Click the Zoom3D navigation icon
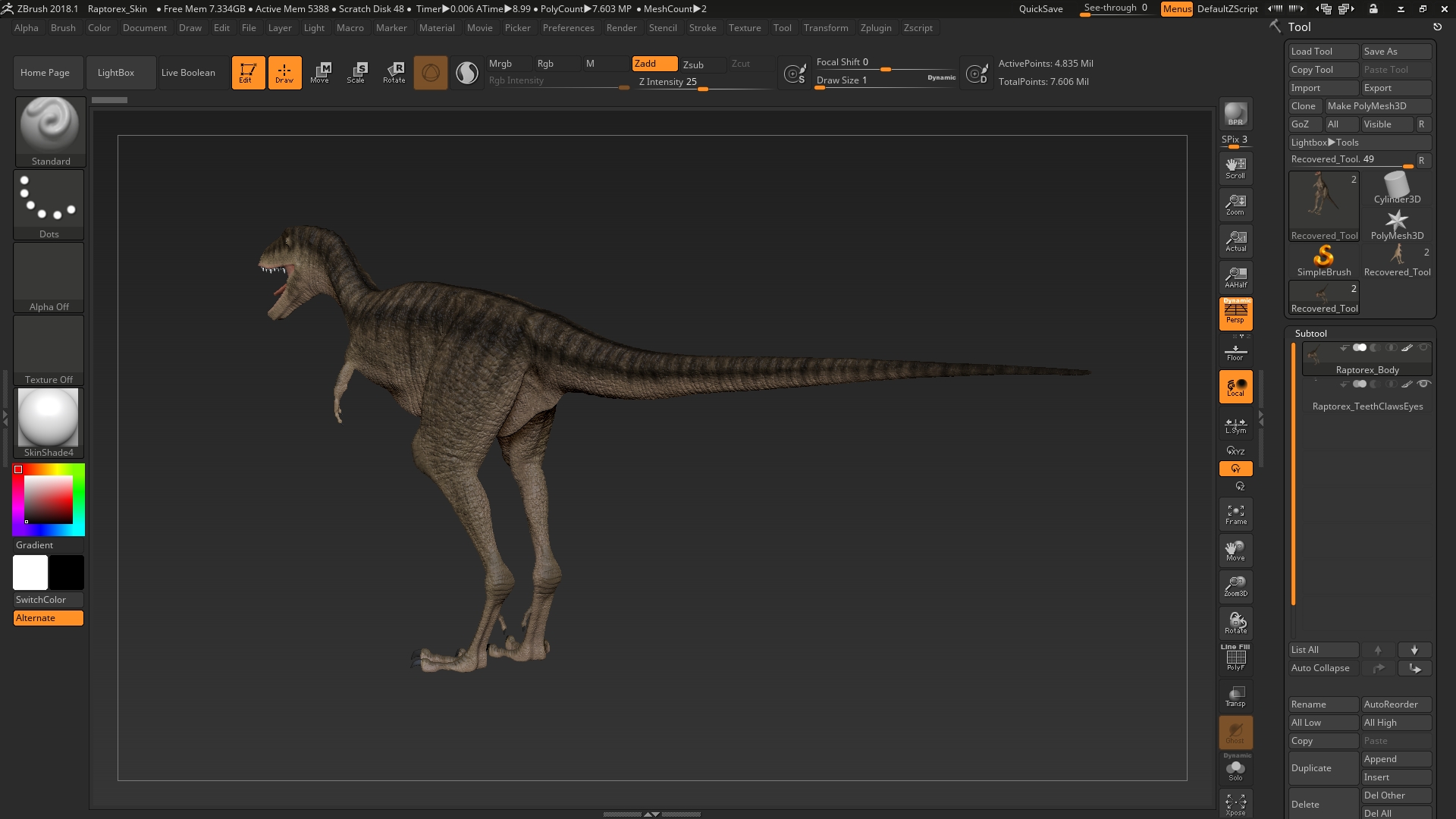 1235,586
